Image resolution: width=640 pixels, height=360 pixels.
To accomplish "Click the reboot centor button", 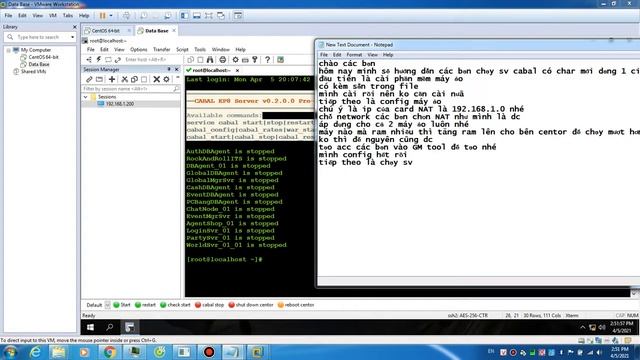I will point(296,305).
